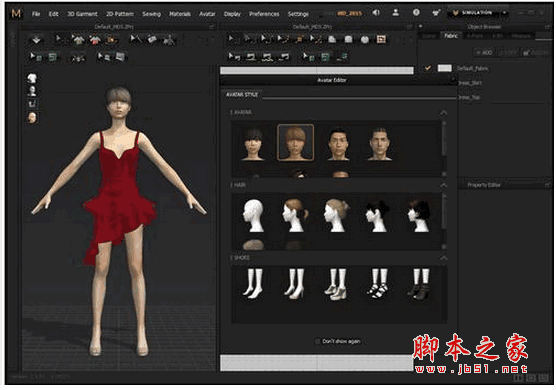Toggle the checkmark next to Default_Fabric
Image resolution: width=556 pixels, height=390 pixels.
coord(428,68)
